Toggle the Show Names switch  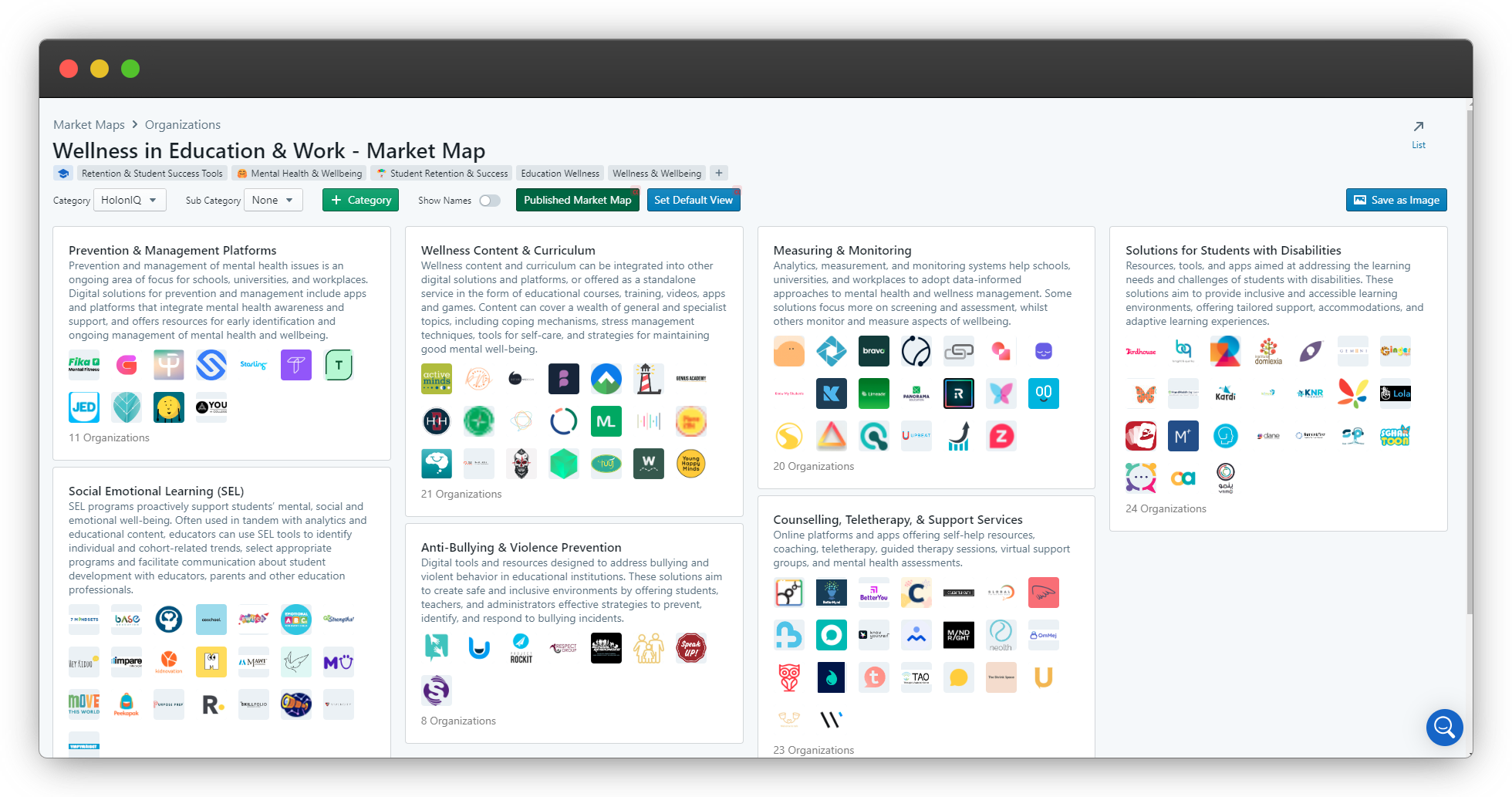490,201
